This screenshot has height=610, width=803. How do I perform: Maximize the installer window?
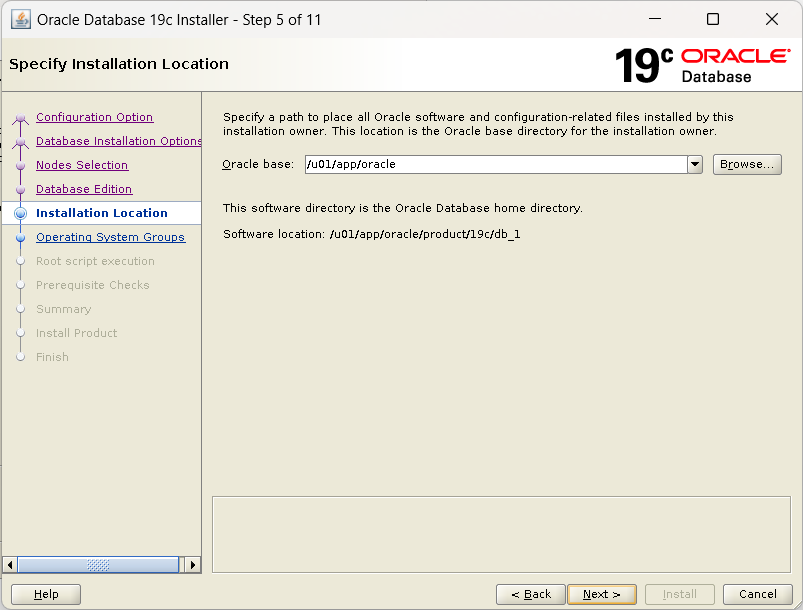coord(713,19)
